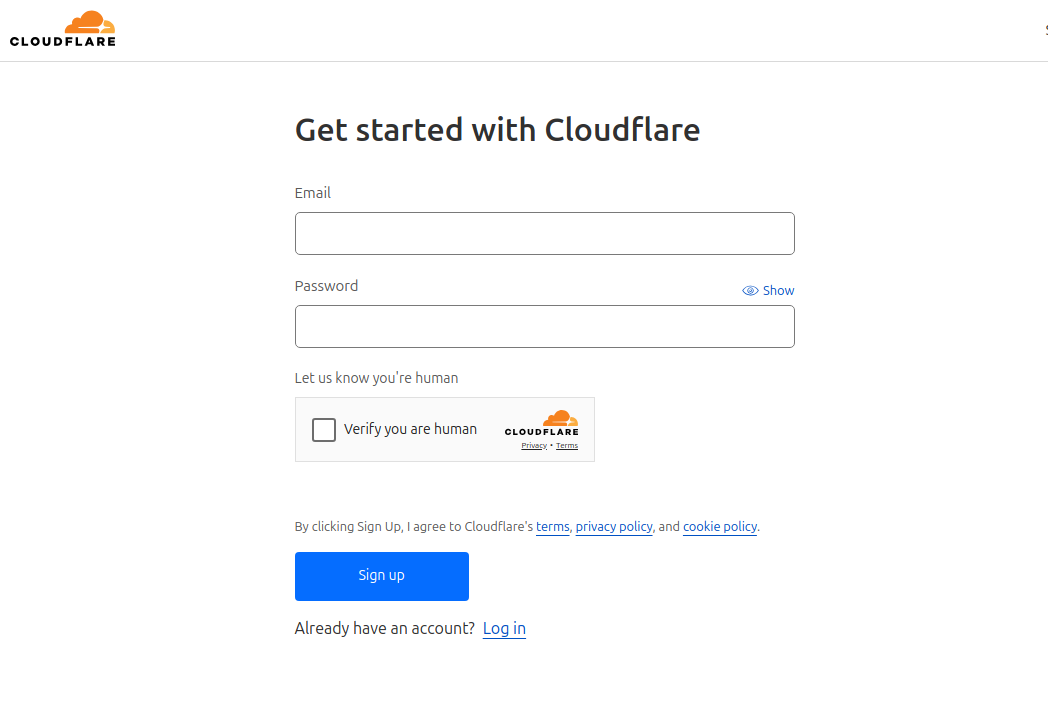Viewport: 1048px width, 701px height.
Task: Click the Already have an account? text
Action: (385, 629)
